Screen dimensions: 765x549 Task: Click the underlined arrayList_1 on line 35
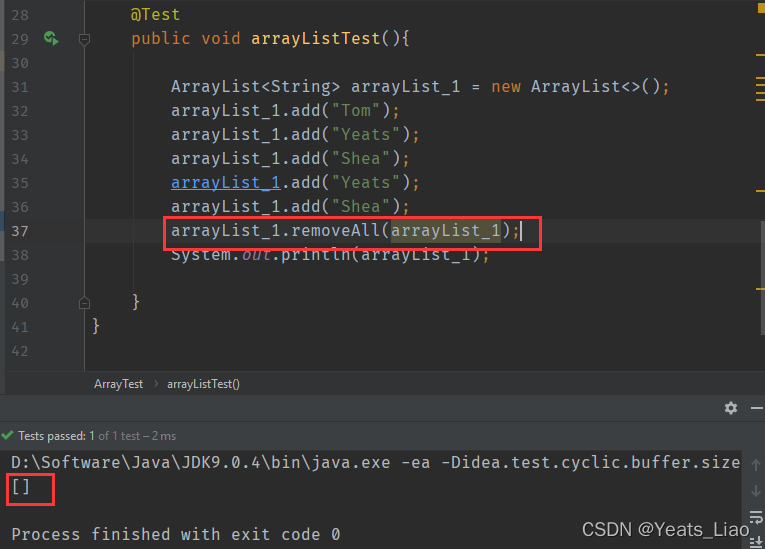click(x=225, y=183)
